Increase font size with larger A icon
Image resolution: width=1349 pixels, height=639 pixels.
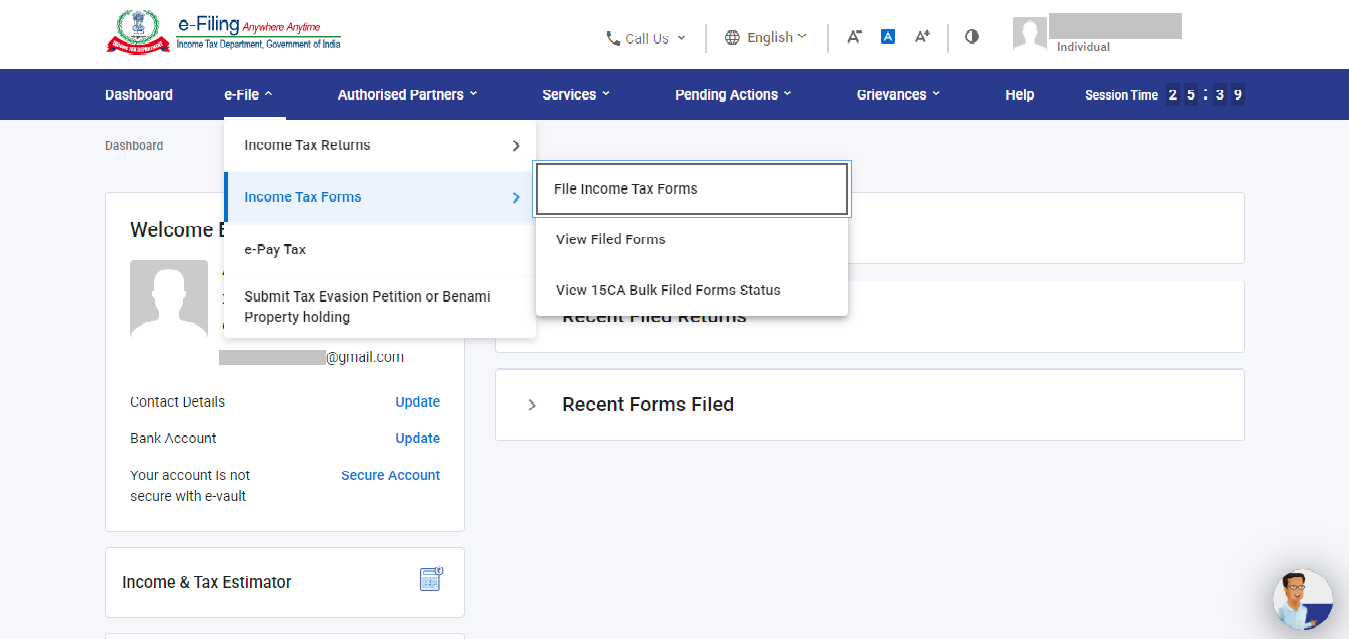coord(922,37)
